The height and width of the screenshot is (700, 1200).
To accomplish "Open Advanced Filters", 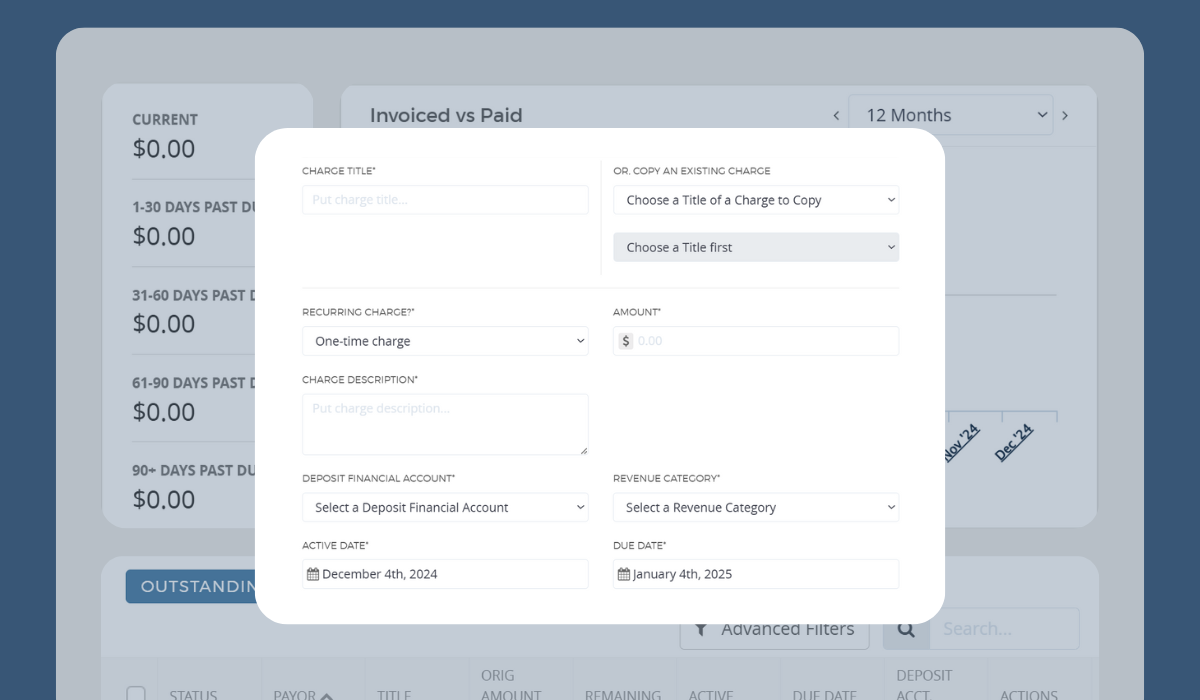I will tap(775, 629).
